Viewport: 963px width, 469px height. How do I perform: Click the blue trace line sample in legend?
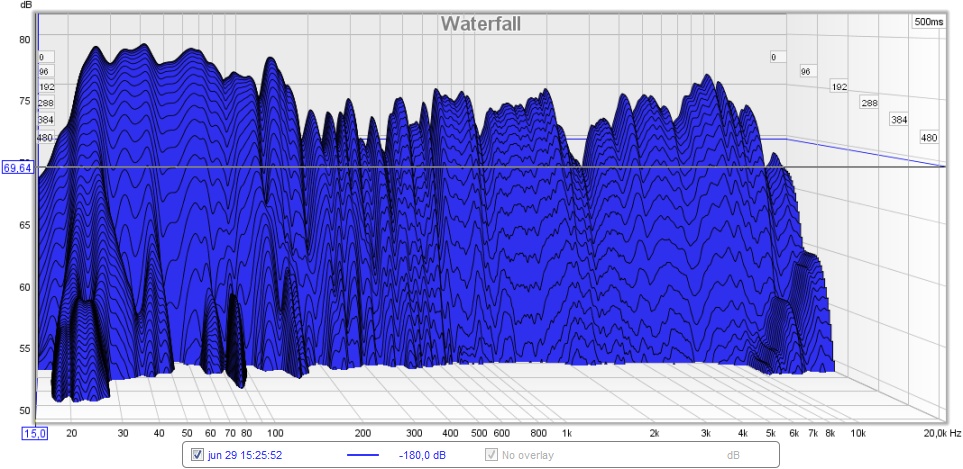coord(365,455)
